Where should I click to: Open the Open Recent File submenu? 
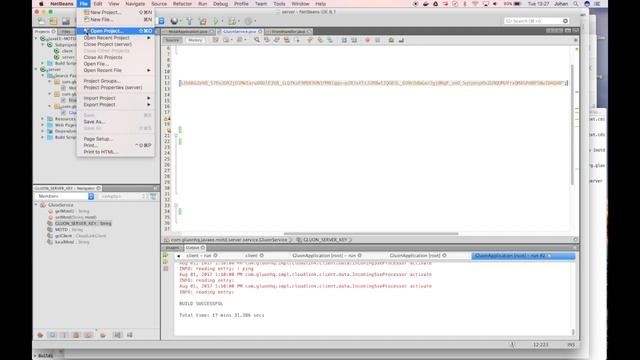116,70
